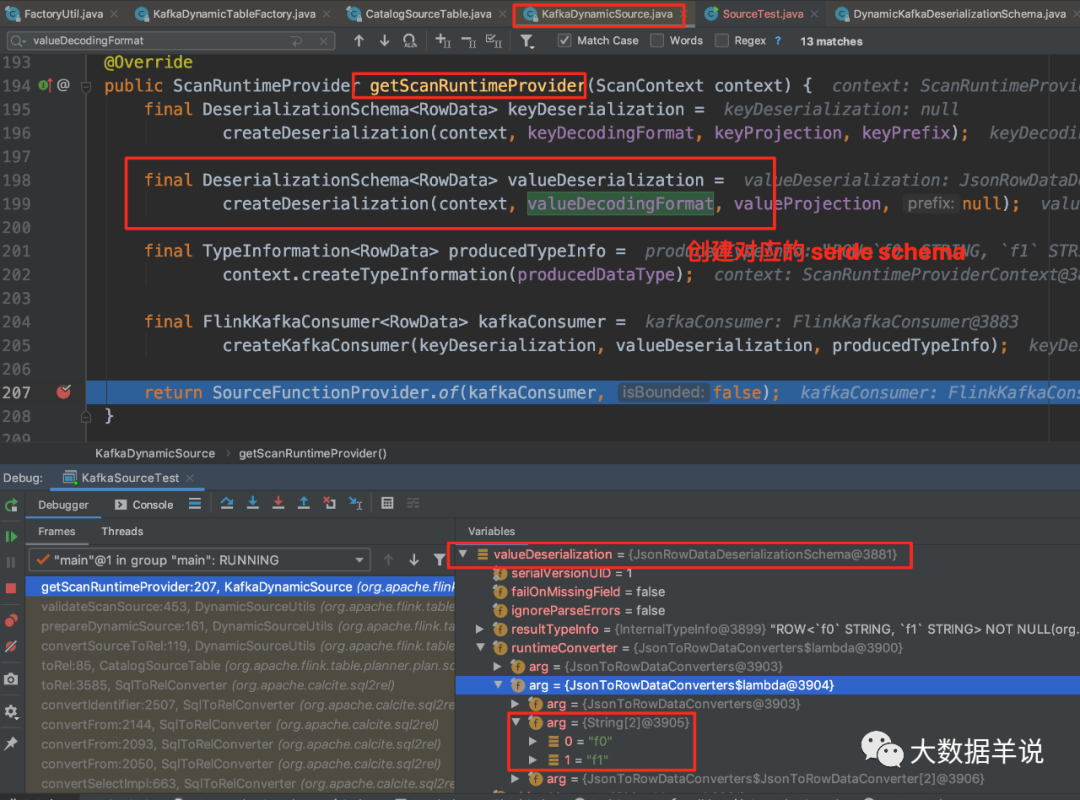Screen dimensions: 1080x800
Task: Enable the Words checkbox
Action: 657,41
